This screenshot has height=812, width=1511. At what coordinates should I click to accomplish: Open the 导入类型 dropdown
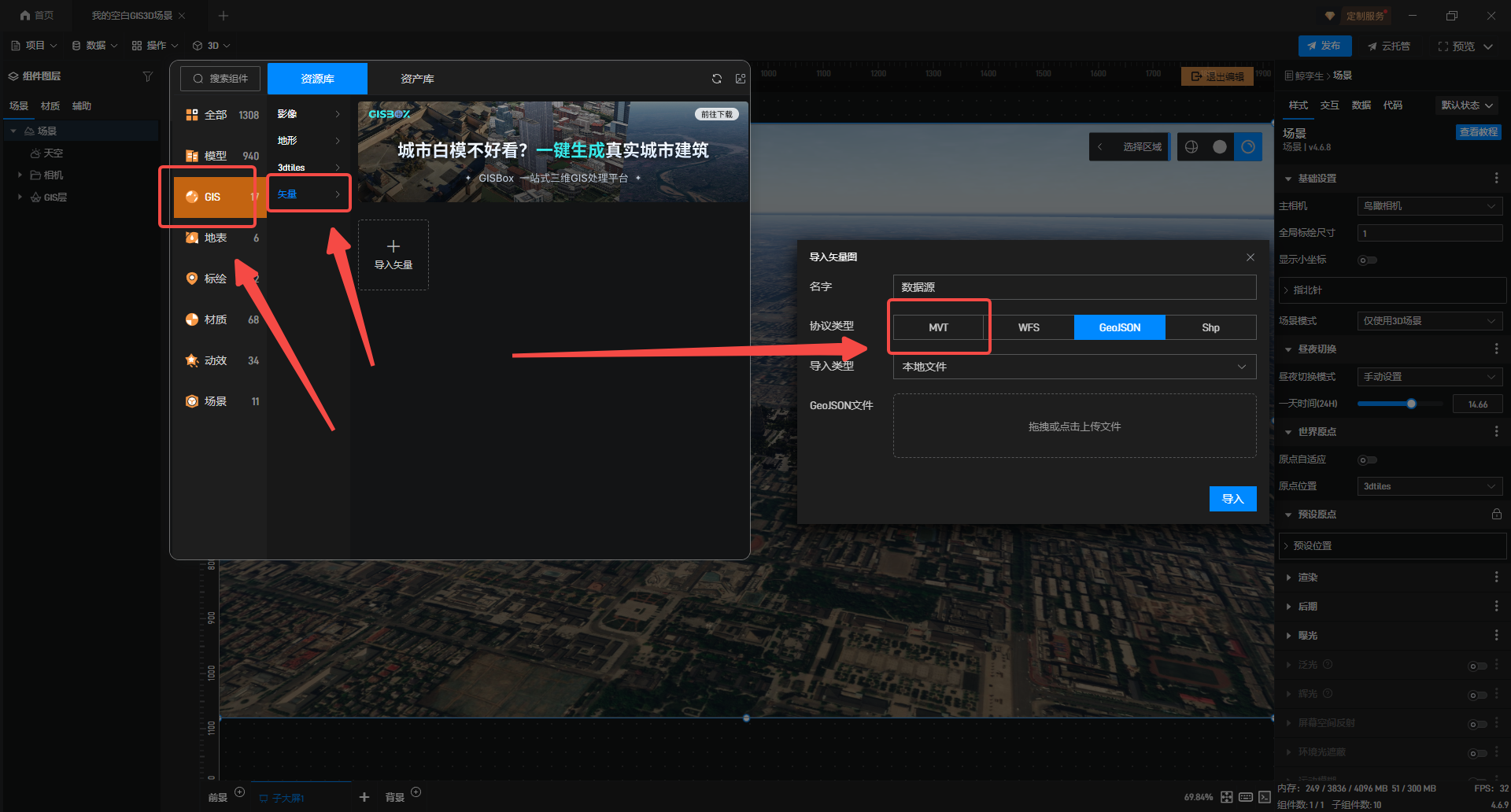1073,367
